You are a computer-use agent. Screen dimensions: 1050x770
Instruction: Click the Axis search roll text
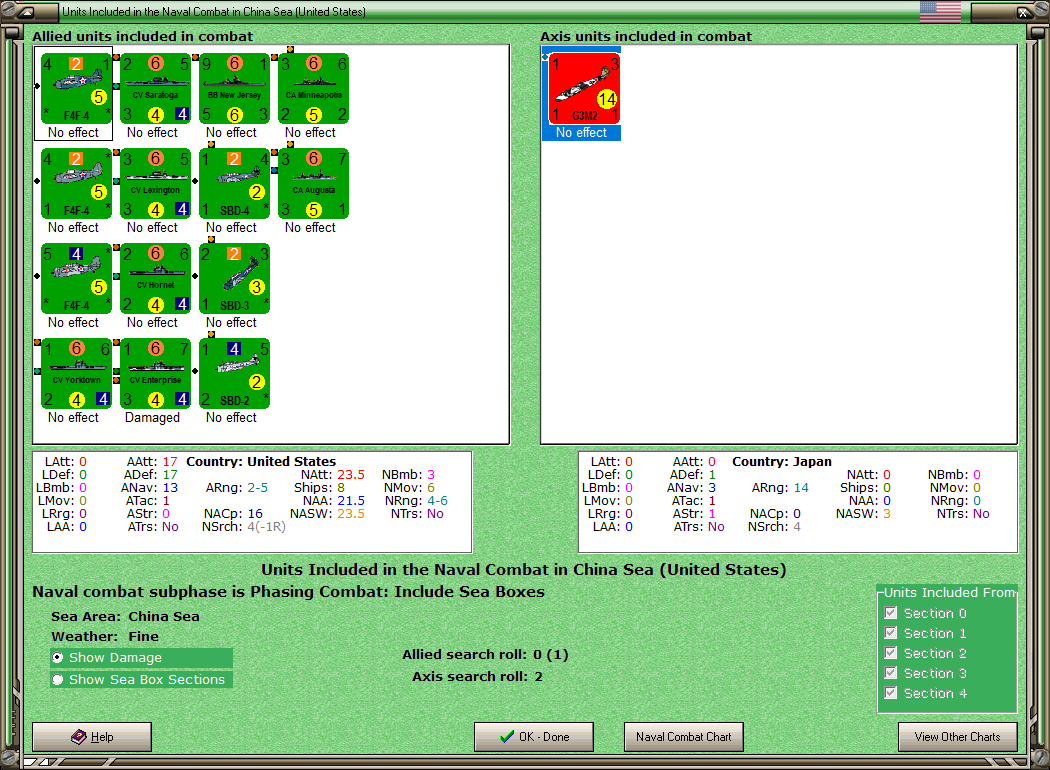[x=477, y=677]
